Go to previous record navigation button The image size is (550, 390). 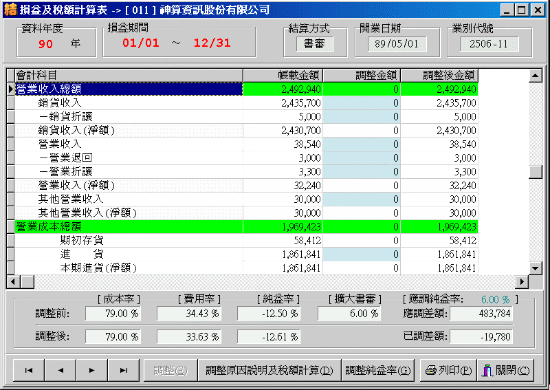(x=60, y=370)
